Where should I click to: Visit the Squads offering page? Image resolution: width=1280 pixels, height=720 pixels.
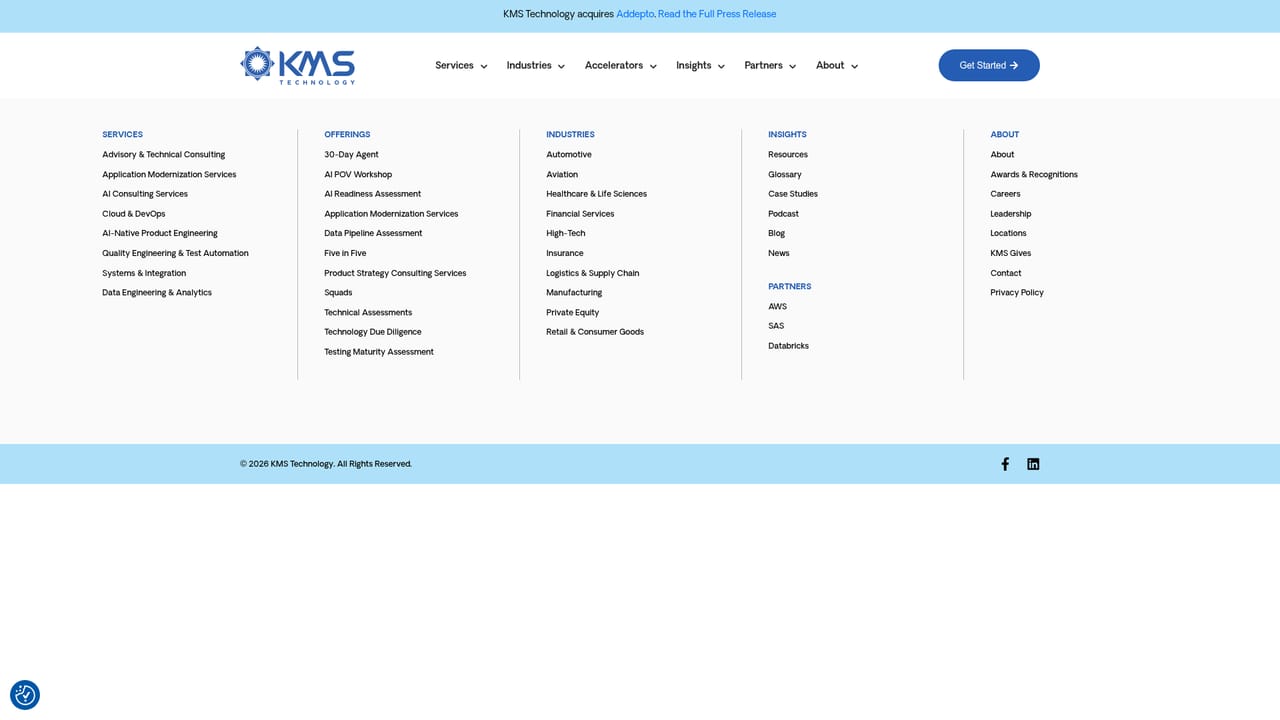pyautogui.click(x=338, y=293)
